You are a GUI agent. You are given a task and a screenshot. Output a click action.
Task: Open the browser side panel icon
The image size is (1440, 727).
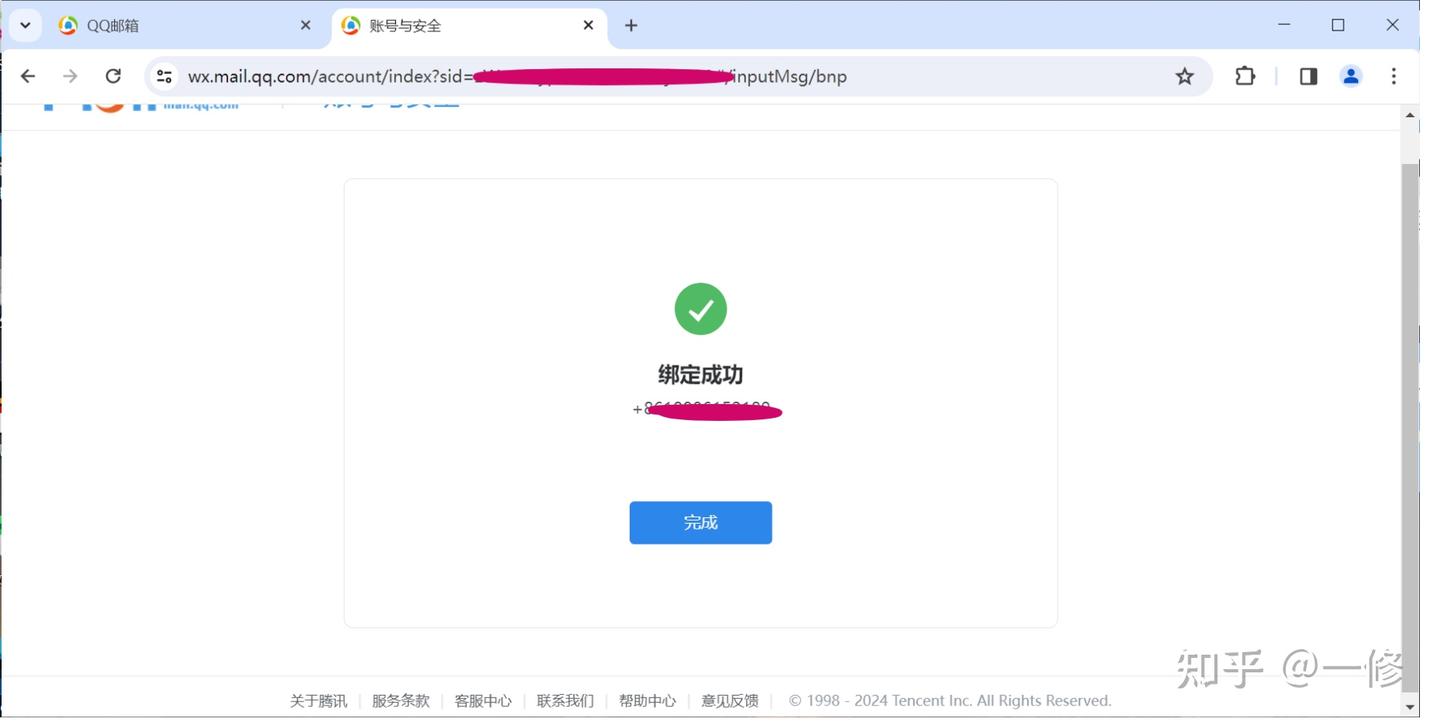click(x=1307, y=76)
